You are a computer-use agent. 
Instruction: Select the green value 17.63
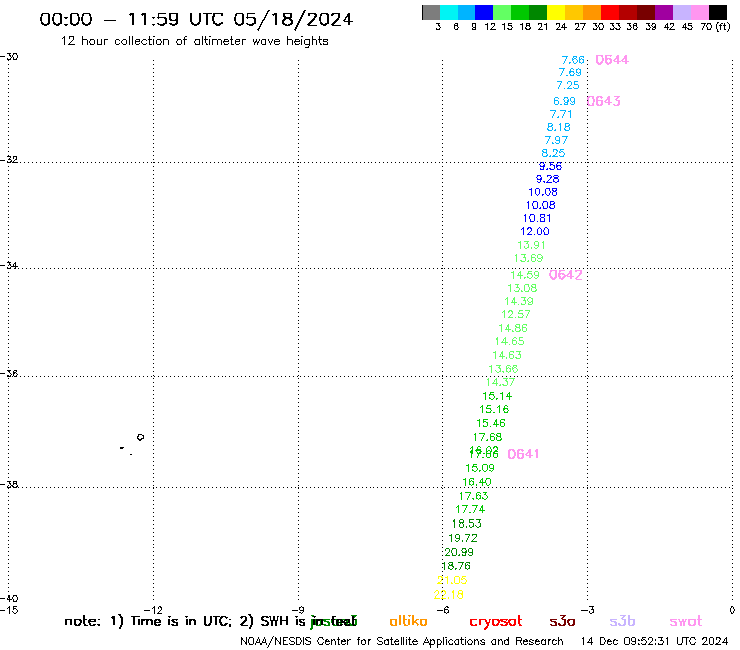[473, 496]
